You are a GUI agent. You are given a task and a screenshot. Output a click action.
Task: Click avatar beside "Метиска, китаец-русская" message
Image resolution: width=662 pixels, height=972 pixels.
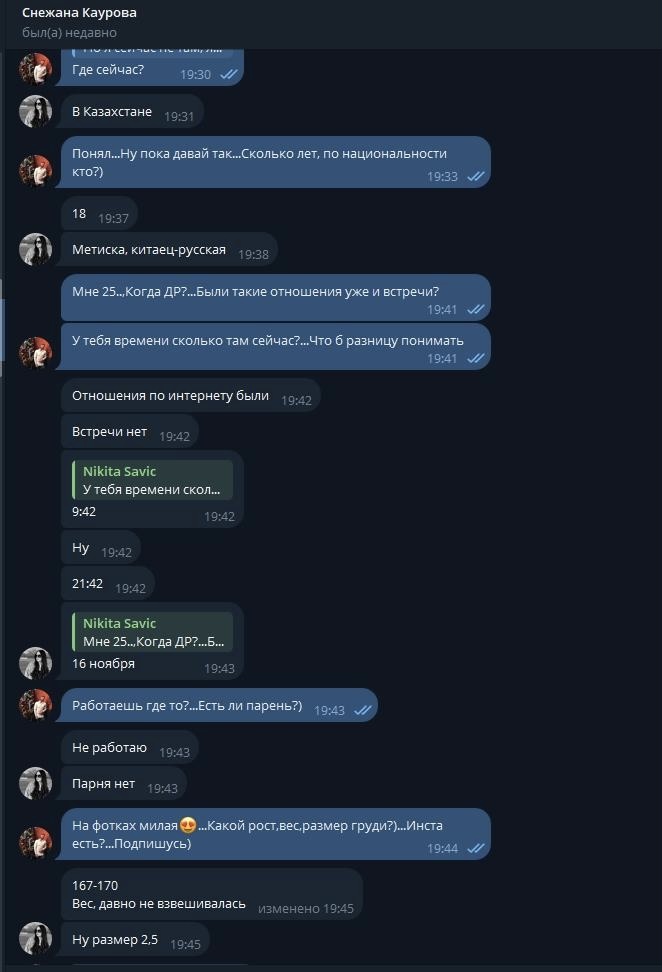click(x=36, y=249)
